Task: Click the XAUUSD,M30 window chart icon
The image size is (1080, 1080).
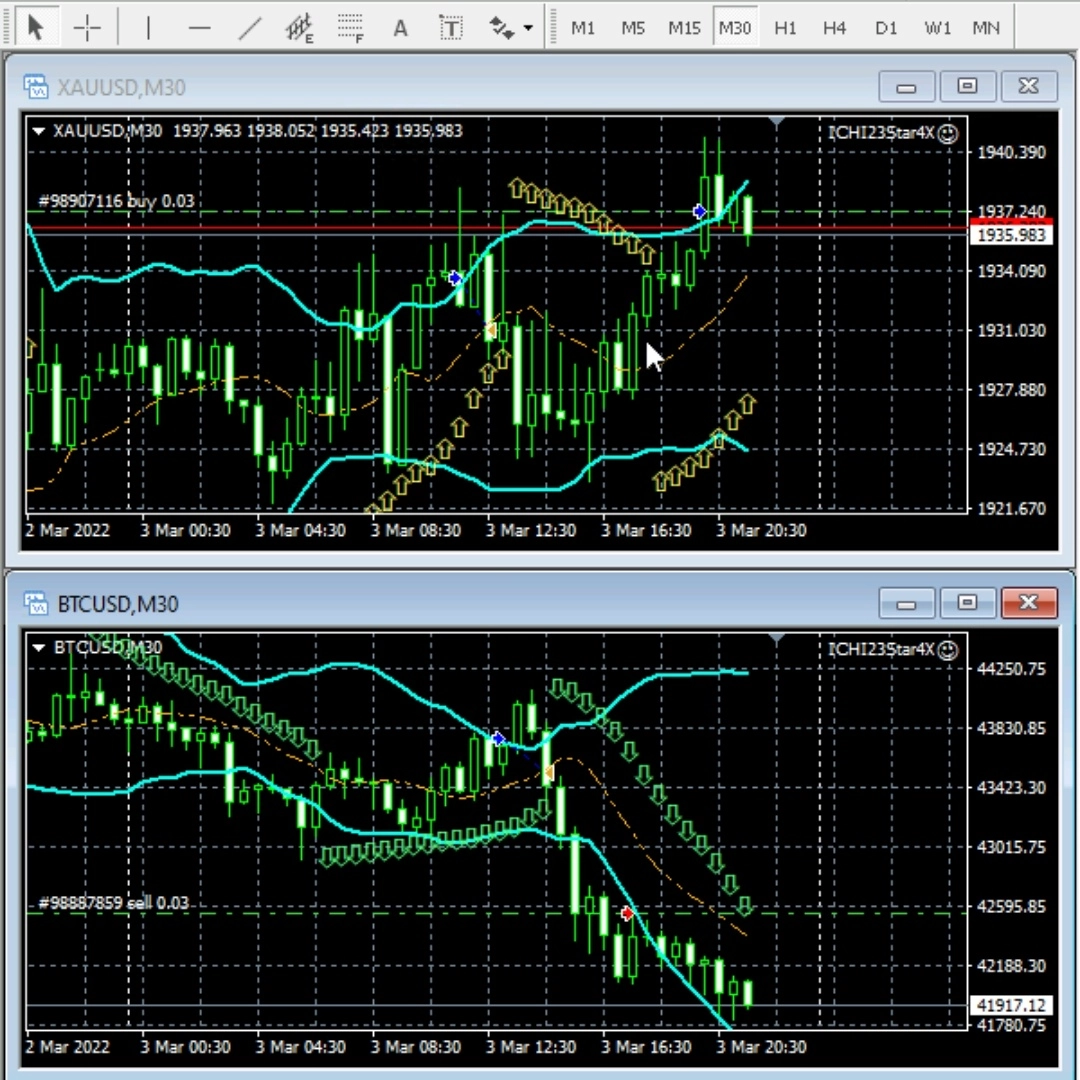Action: click(x=36, y=87)
